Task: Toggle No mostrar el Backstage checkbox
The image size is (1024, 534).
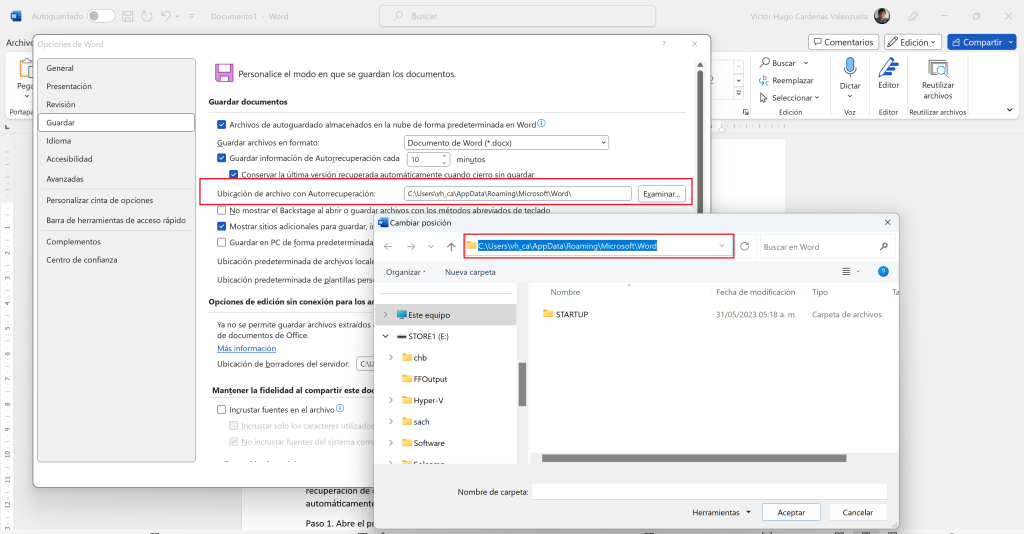Action: tap(221, 210)
